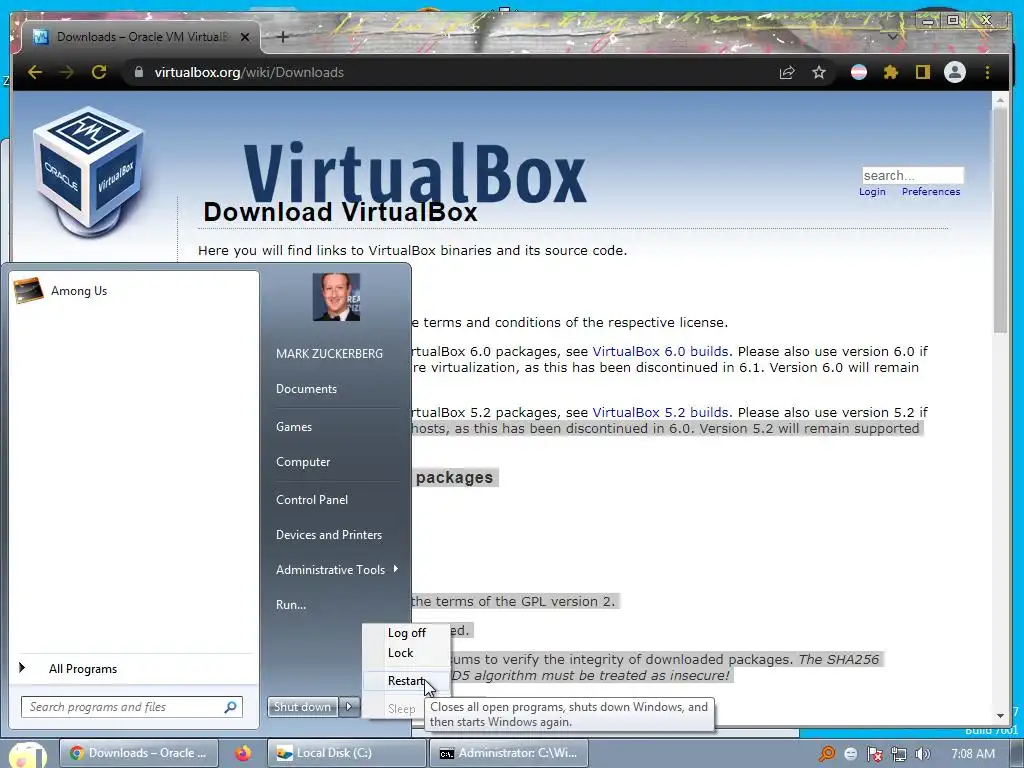Image resolution: width=1024 pixels, height=768 pixels.
Task: Click the Start menu search magnifier icon
Action: click(x=231, y=707)
